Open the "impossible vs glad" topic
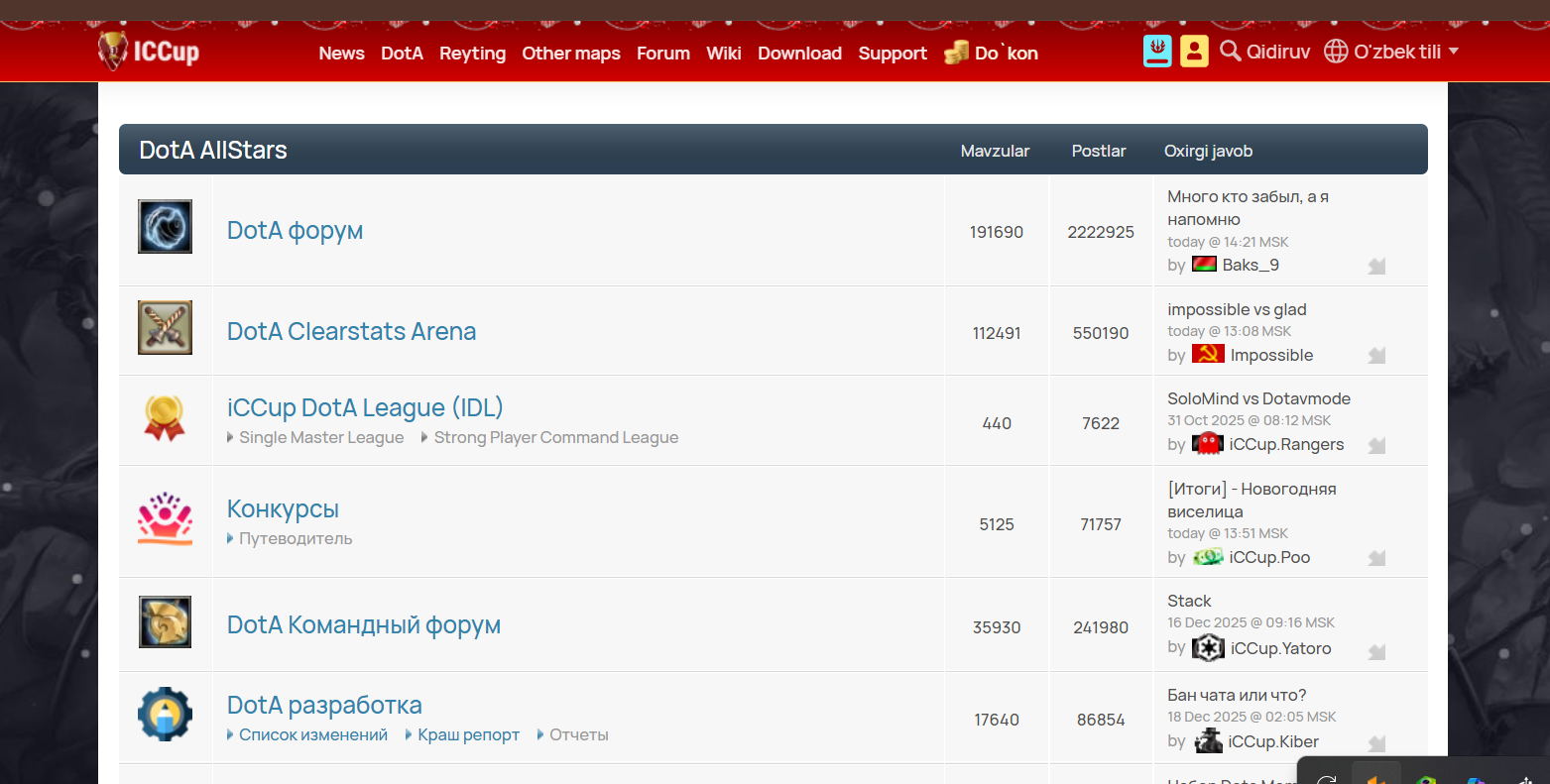This screenshot has height=784, width=1550. pos(1237,309)
